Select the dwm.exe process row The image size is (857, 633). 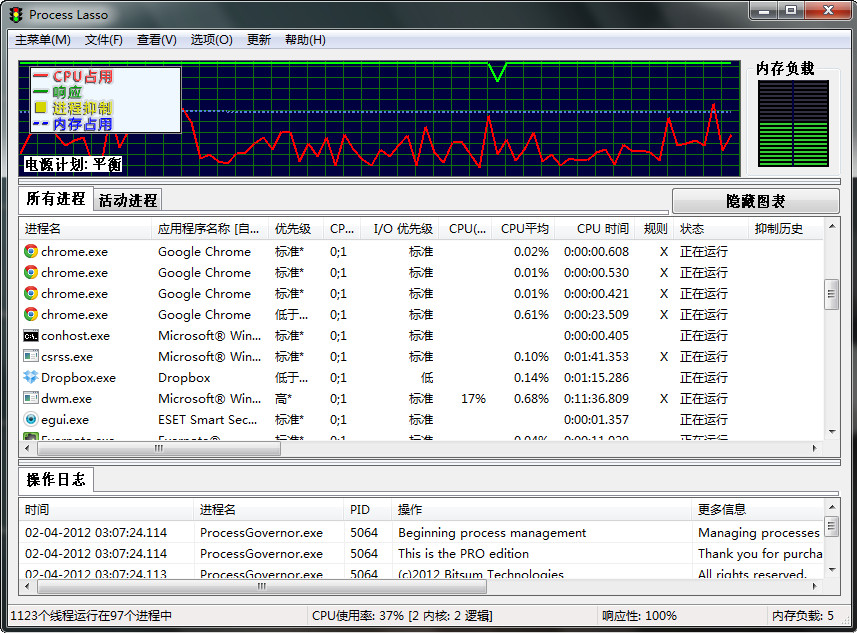pyautogui.click(x=421, y=398)
